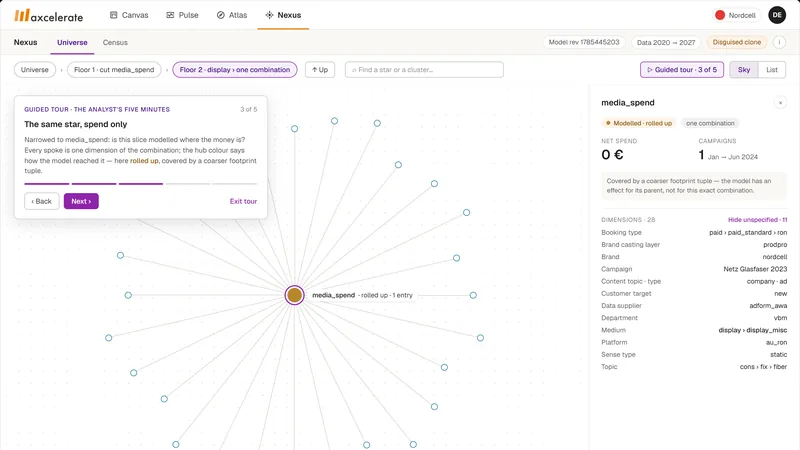Click the first tour progress segment

46,184
